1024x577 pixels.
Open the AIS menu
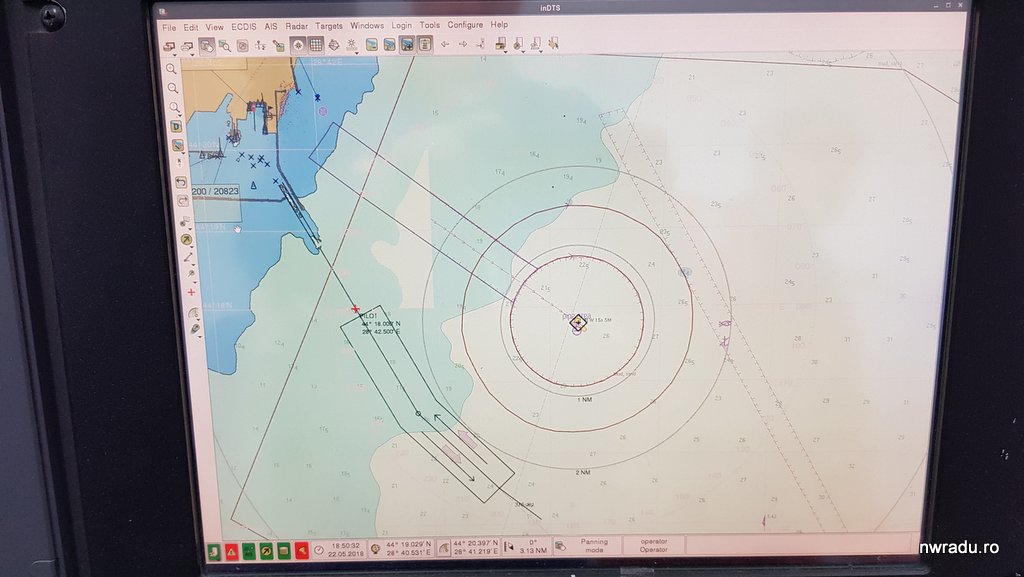(270, 26)
